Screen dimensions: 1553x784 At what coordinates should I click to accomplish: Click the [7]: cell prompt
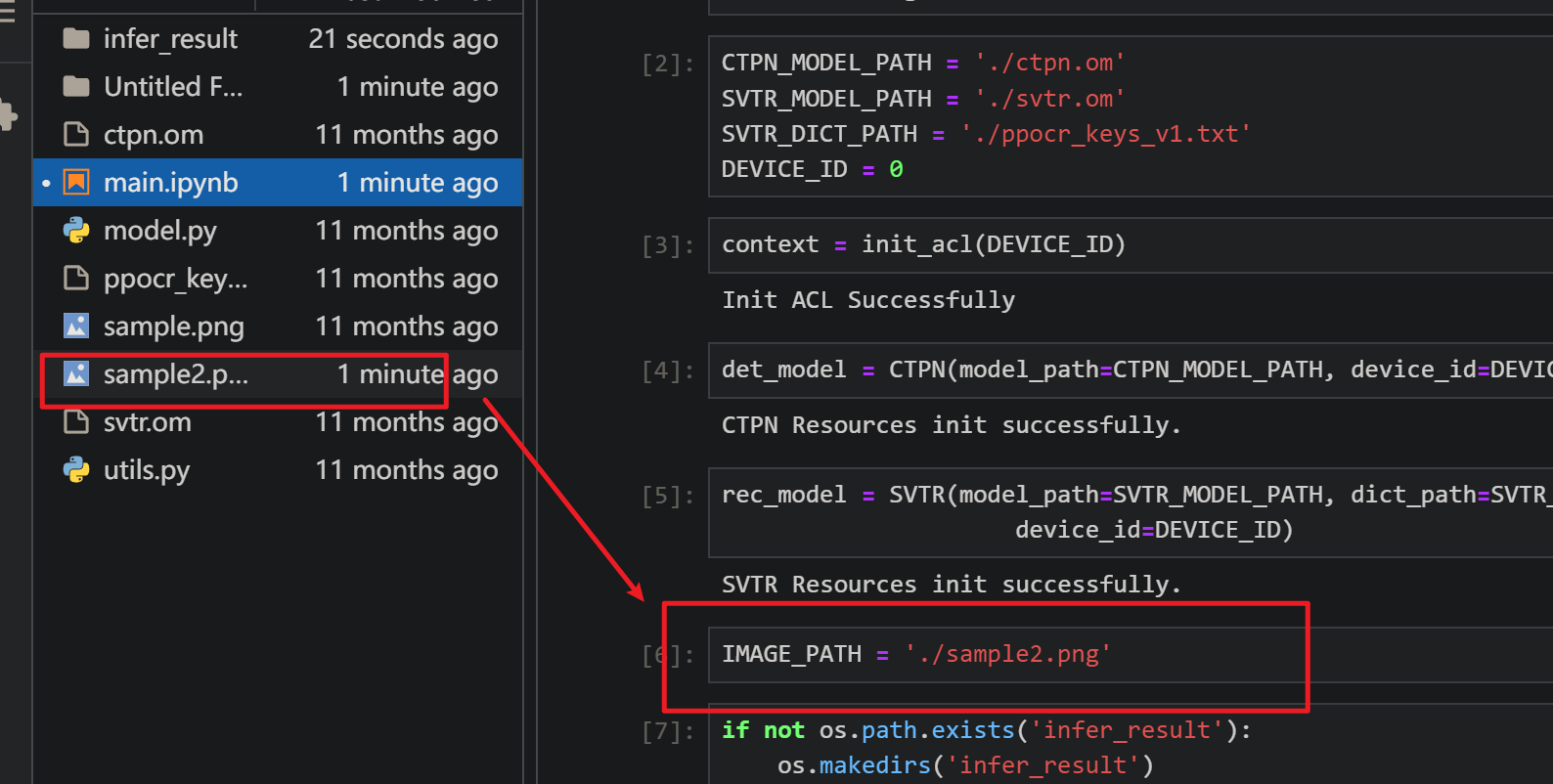pyautogui.click(x=668, y=731)
